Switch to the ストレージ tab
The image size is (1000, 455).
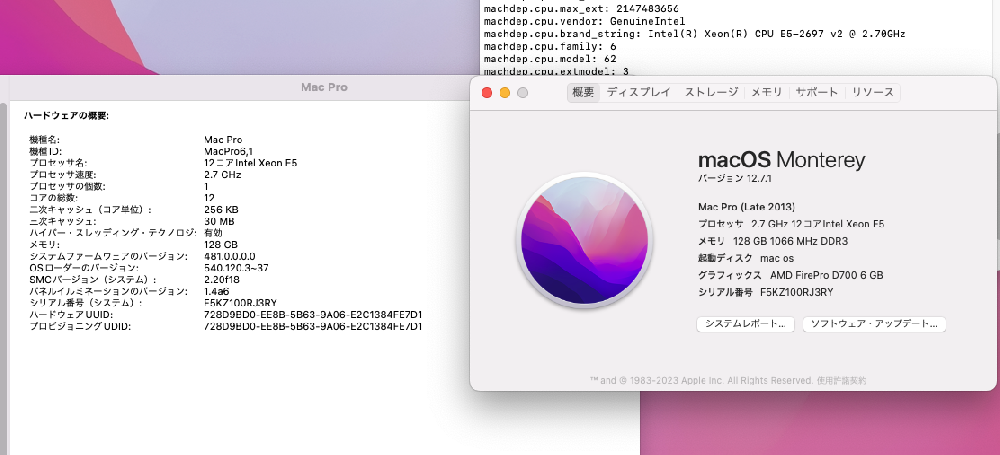click(711, 93)
